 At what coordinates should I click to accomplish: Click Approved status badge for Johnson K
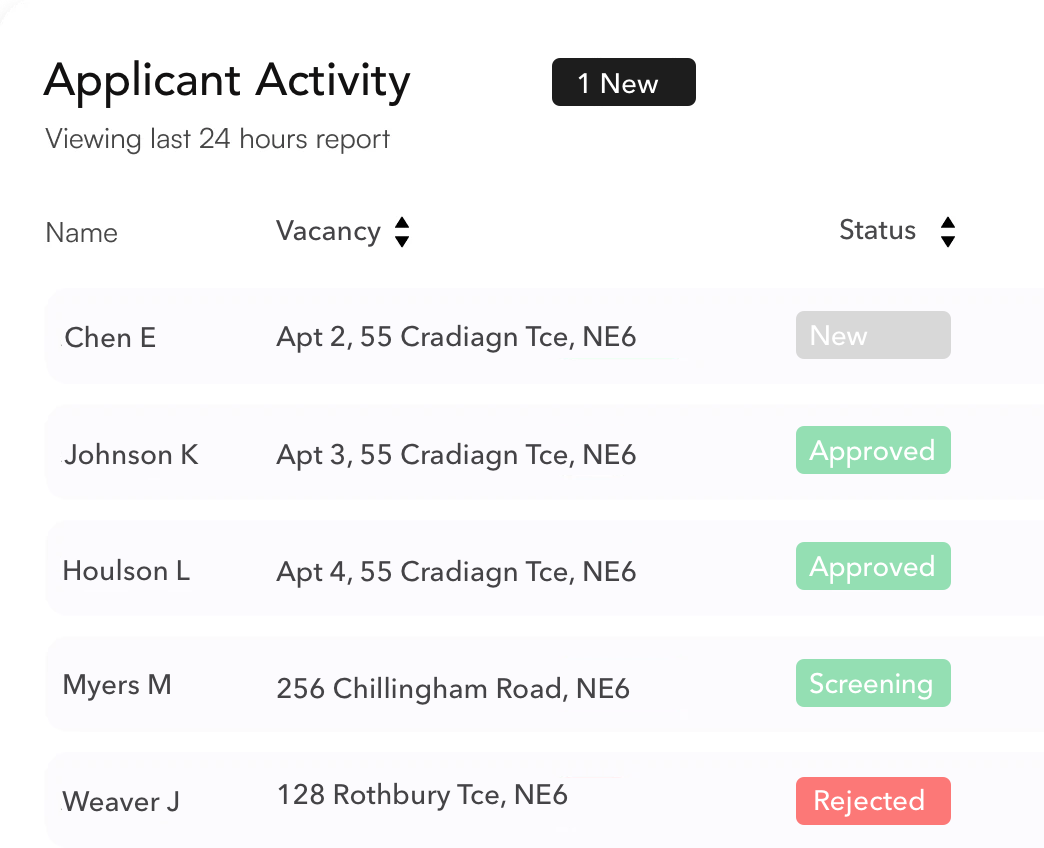coord(873,450)
